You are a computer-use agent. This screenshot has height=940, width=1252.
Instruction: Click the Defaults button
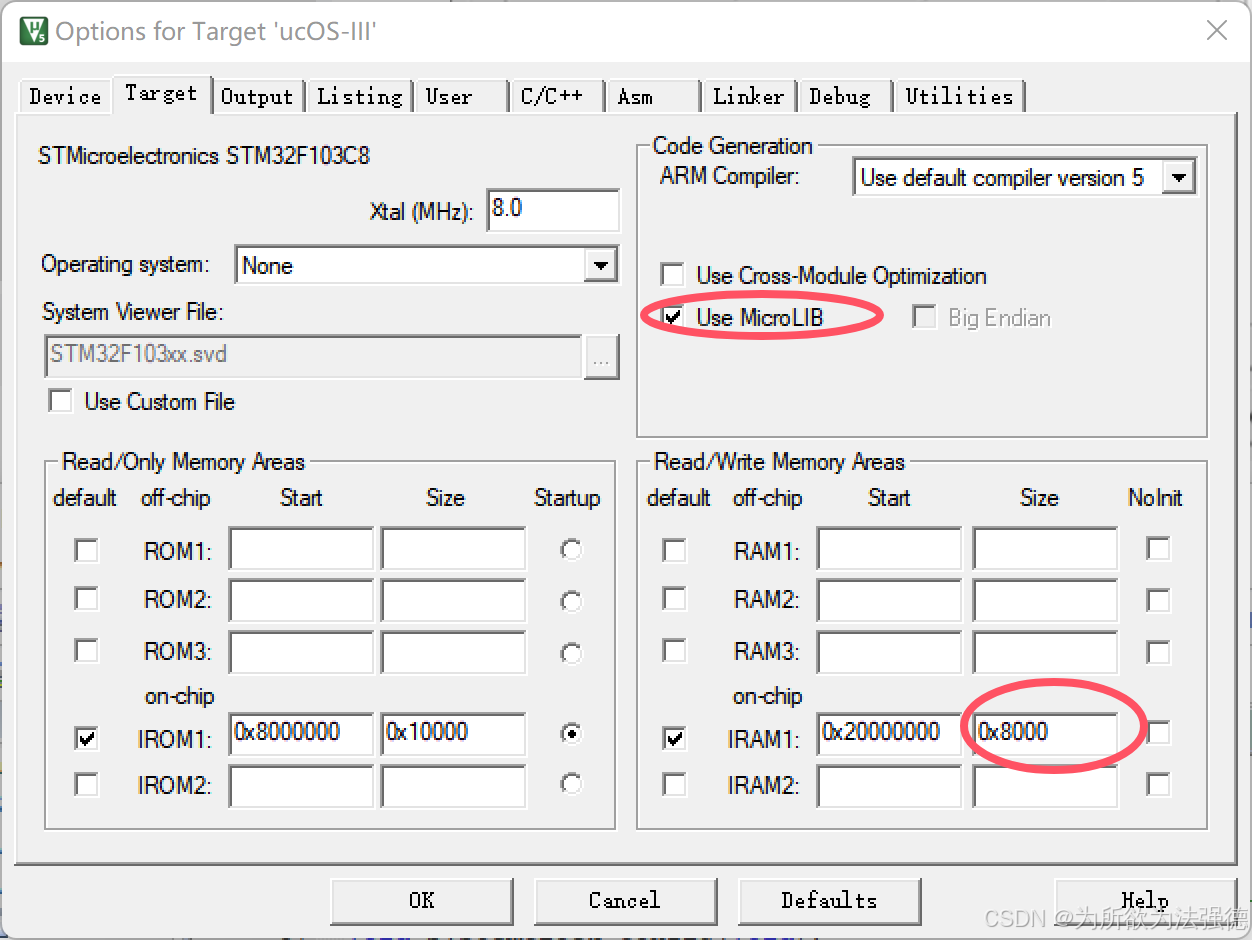coord(829,901)
